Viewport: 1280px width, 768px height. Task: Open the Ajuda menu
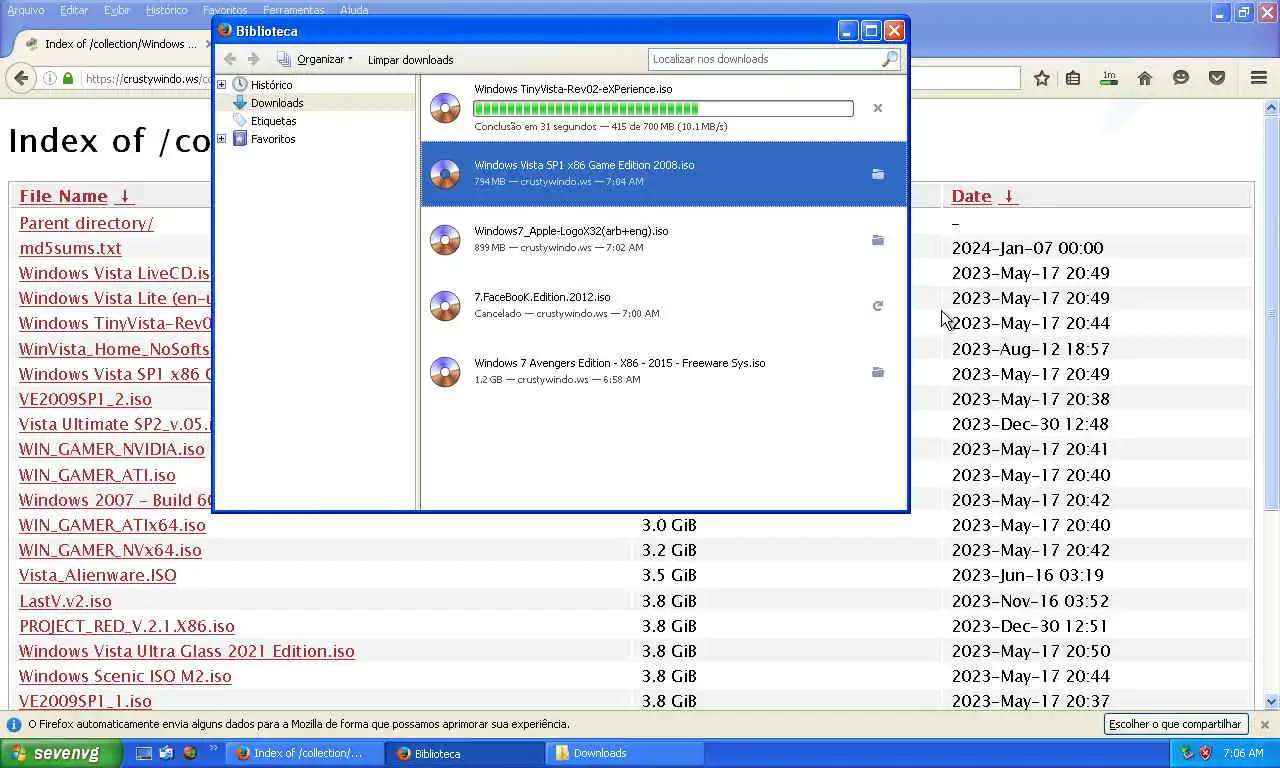354,10
